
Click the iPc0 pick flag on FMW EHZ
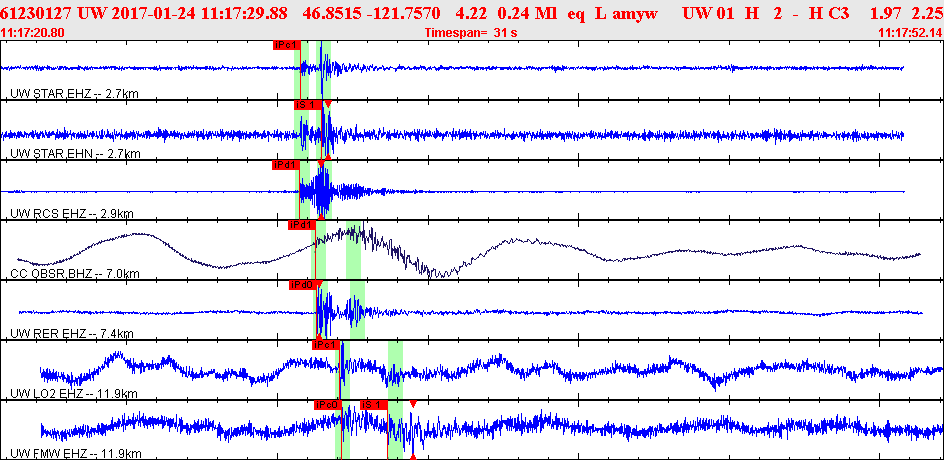coord(328,405)
